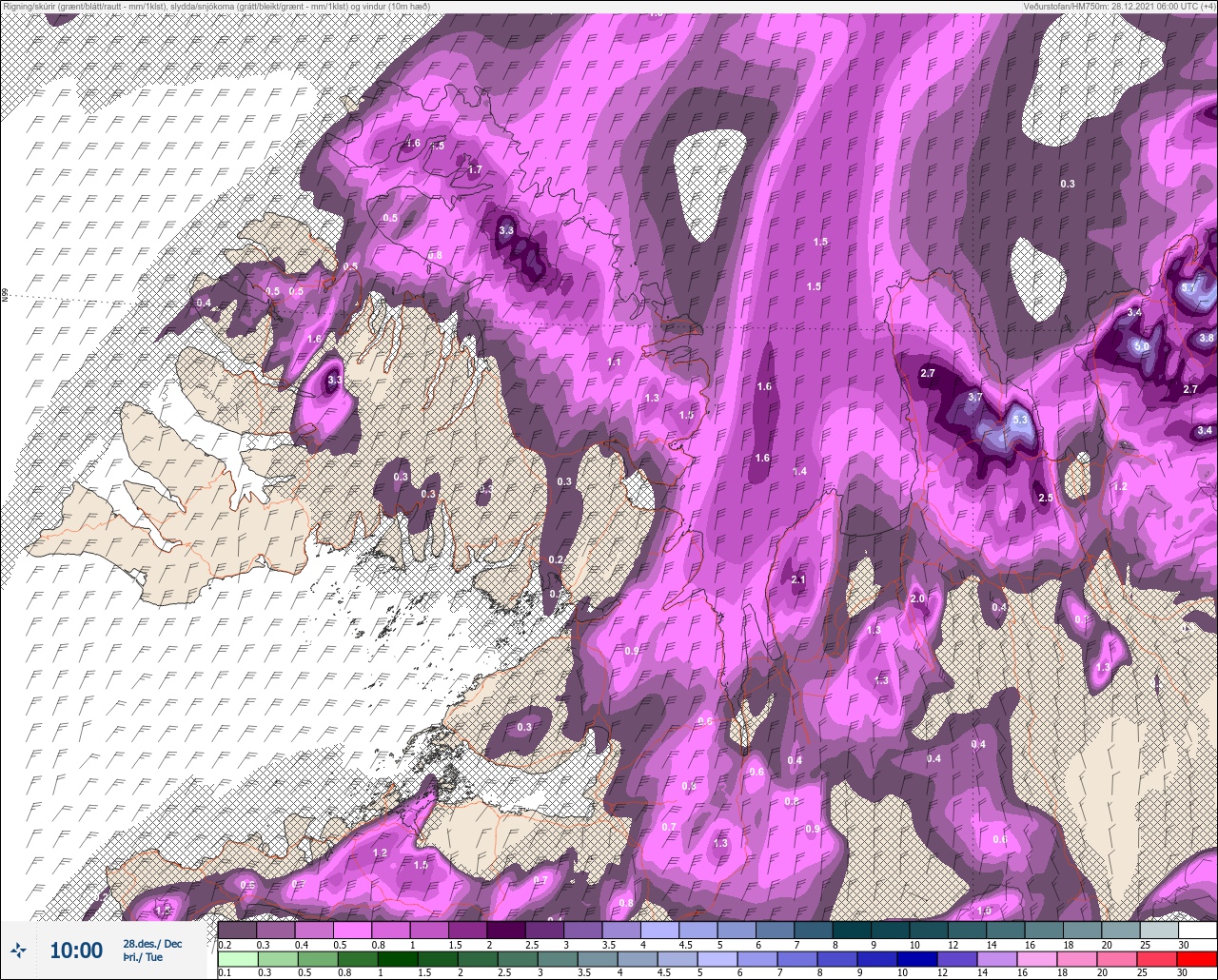The width and height of the screenshot is (1218, 980).
Task: Click the map title text starting 'Rigning/skúrir'
Action: 216,7
